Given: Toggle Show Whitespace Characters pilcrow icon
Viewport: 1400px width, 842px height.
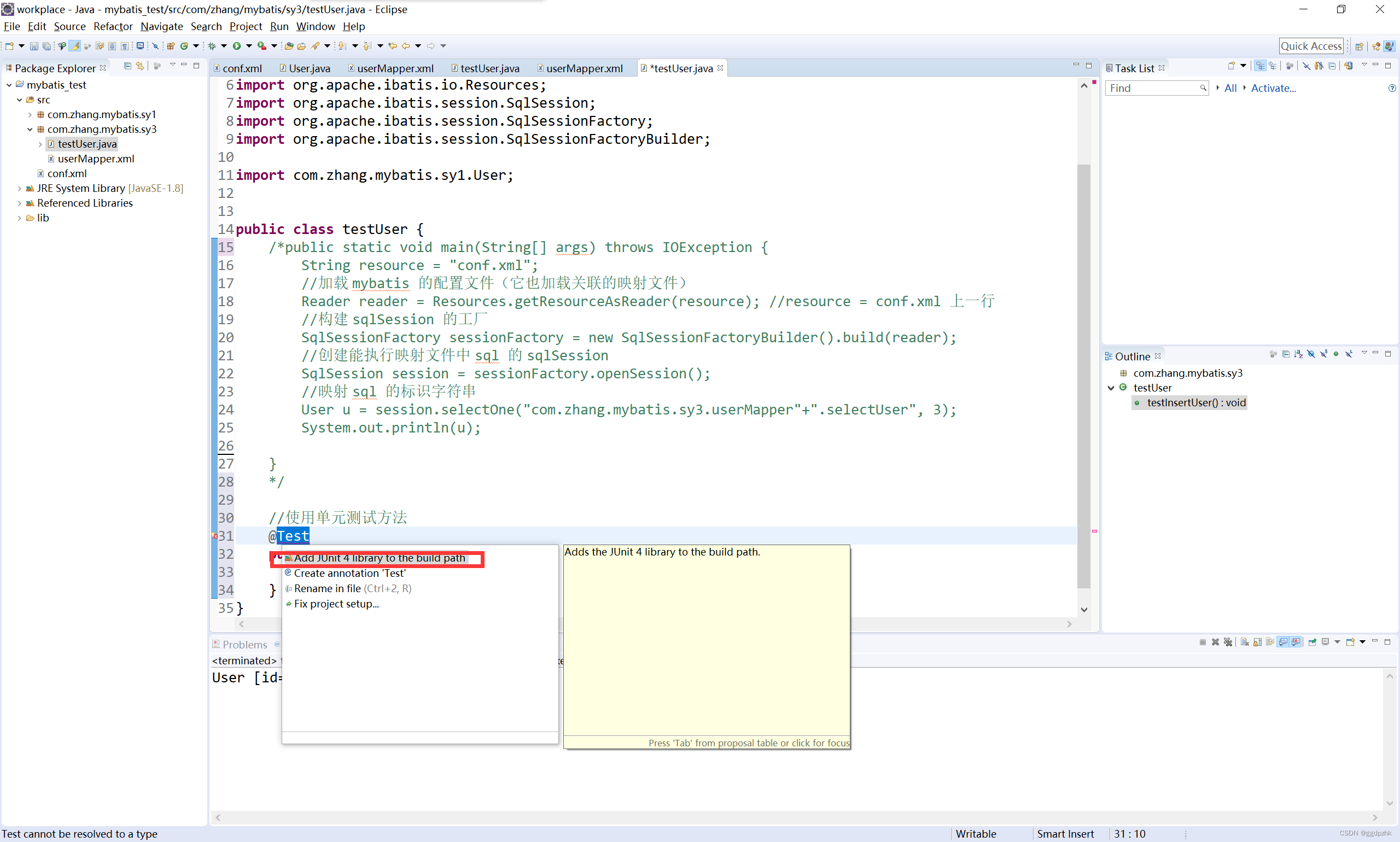Looking at the screenshot, I should [x=124, y=46].
